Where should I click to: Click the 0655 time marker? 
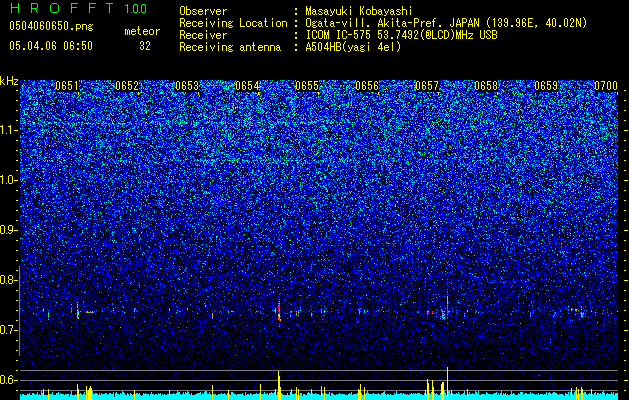click(307, 86)
